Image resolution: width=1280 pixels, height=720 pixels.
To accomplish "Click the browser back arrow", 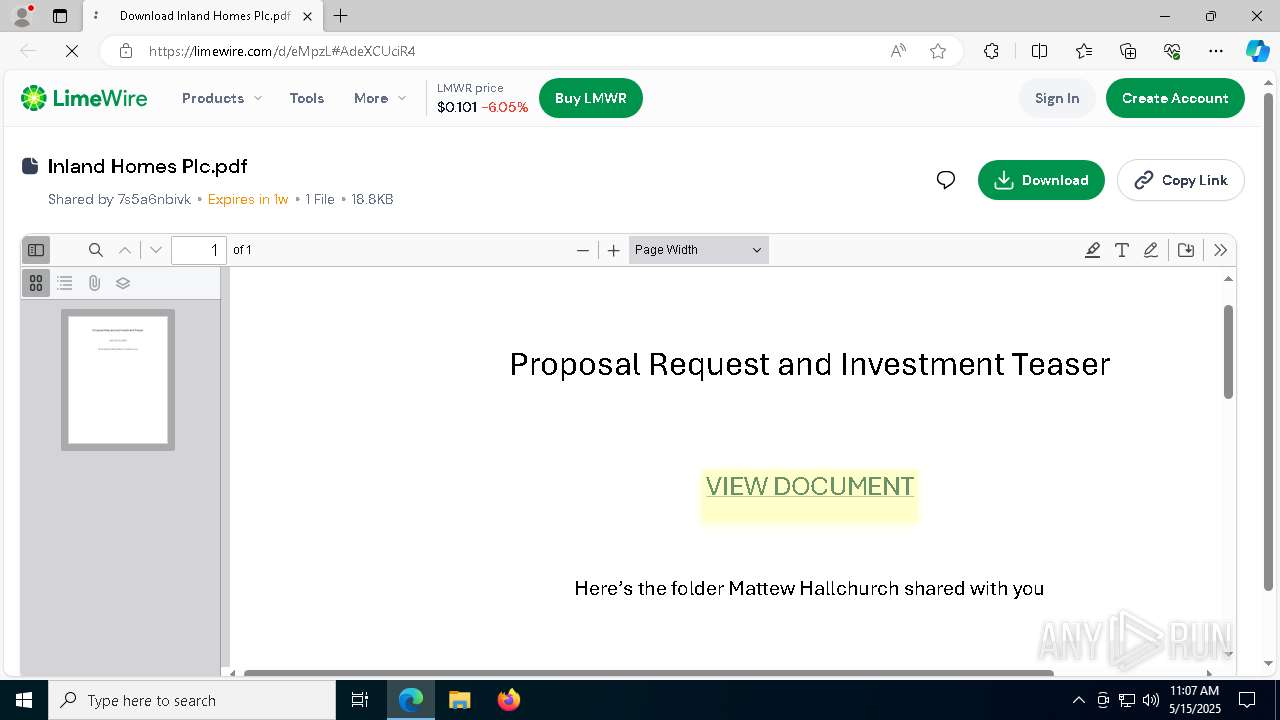I will [28, 51].
